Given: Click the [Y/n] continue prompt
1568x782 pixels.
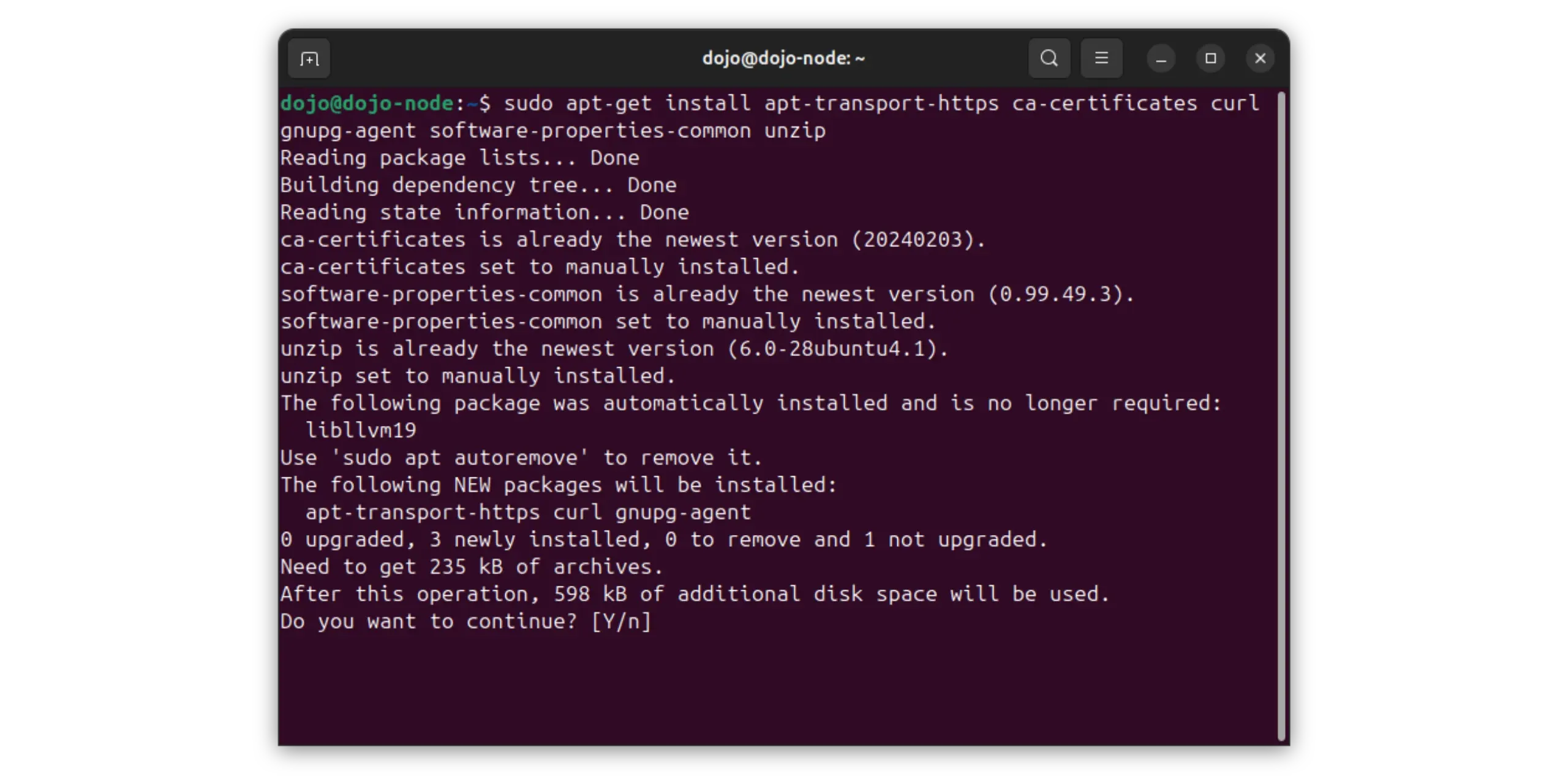Looking at the screenshot, I should (621, 621).
